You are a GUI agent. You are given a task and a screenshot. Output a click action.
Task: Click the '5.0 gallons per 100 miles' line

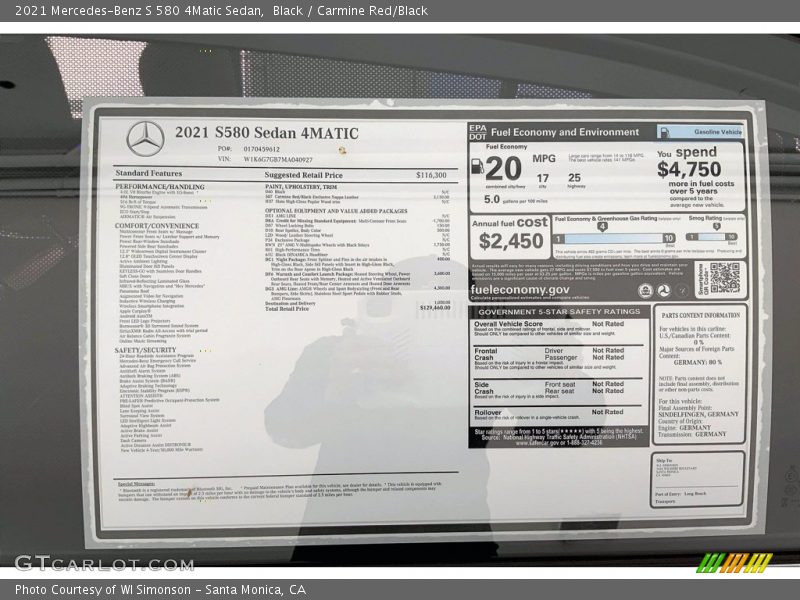tap(516, 199)
